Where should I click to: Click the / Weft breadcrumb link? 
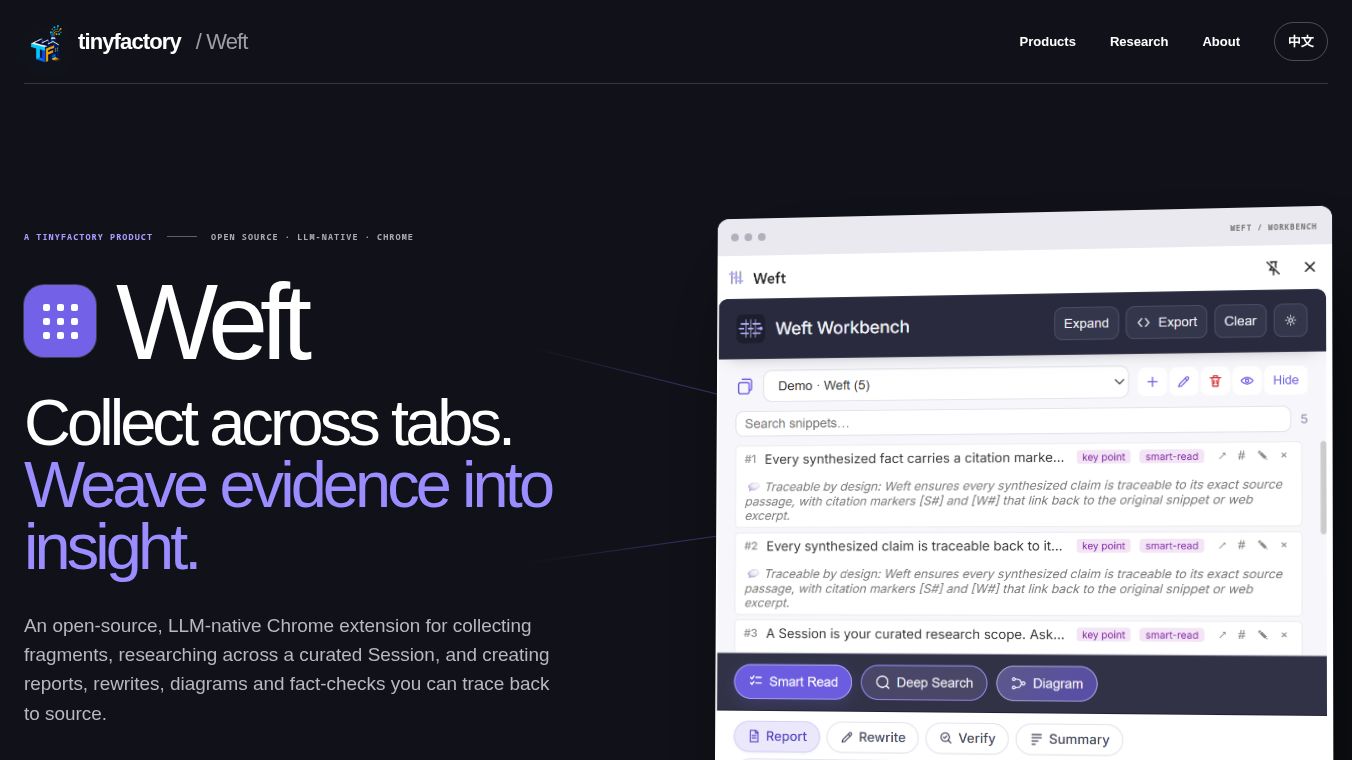click(221, 42)
